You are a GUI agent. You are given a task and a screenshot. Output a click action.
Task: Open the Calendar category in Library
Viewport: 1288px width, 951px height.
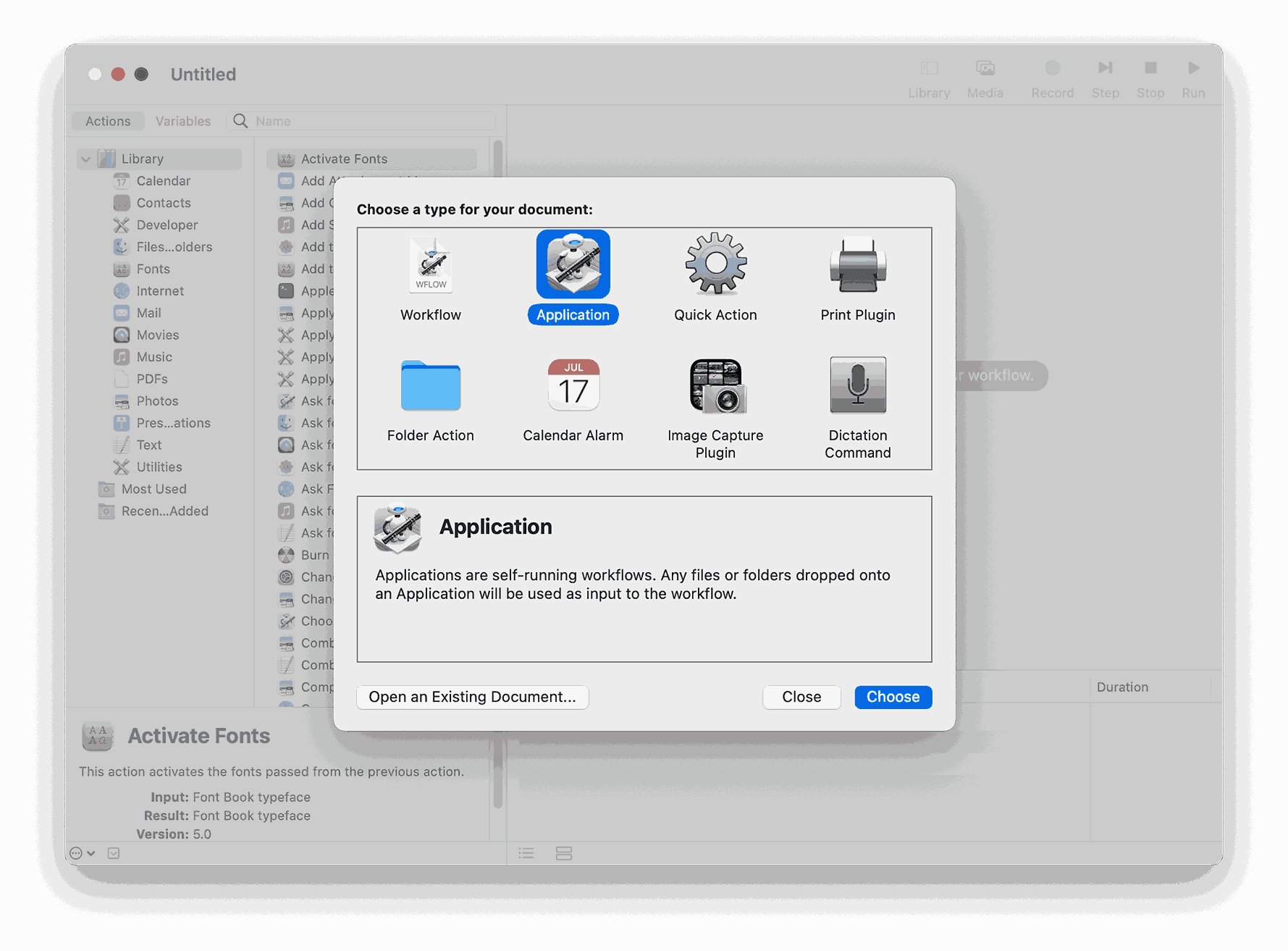coord(163,181)
